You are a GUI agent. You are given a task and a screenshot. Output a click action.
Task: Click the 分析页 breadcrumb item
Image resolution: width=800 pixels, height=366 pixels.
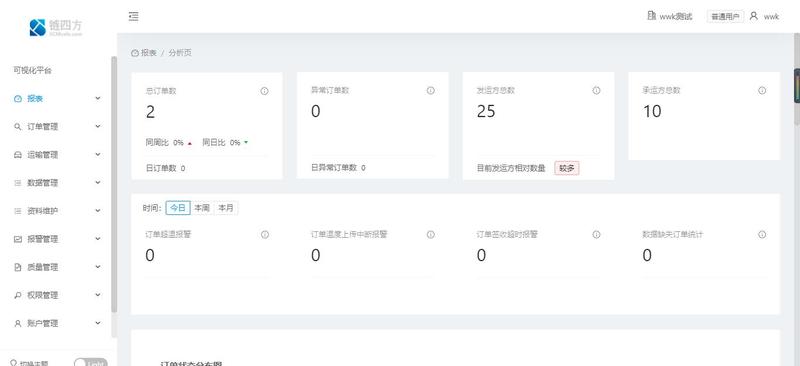(180, 53)
